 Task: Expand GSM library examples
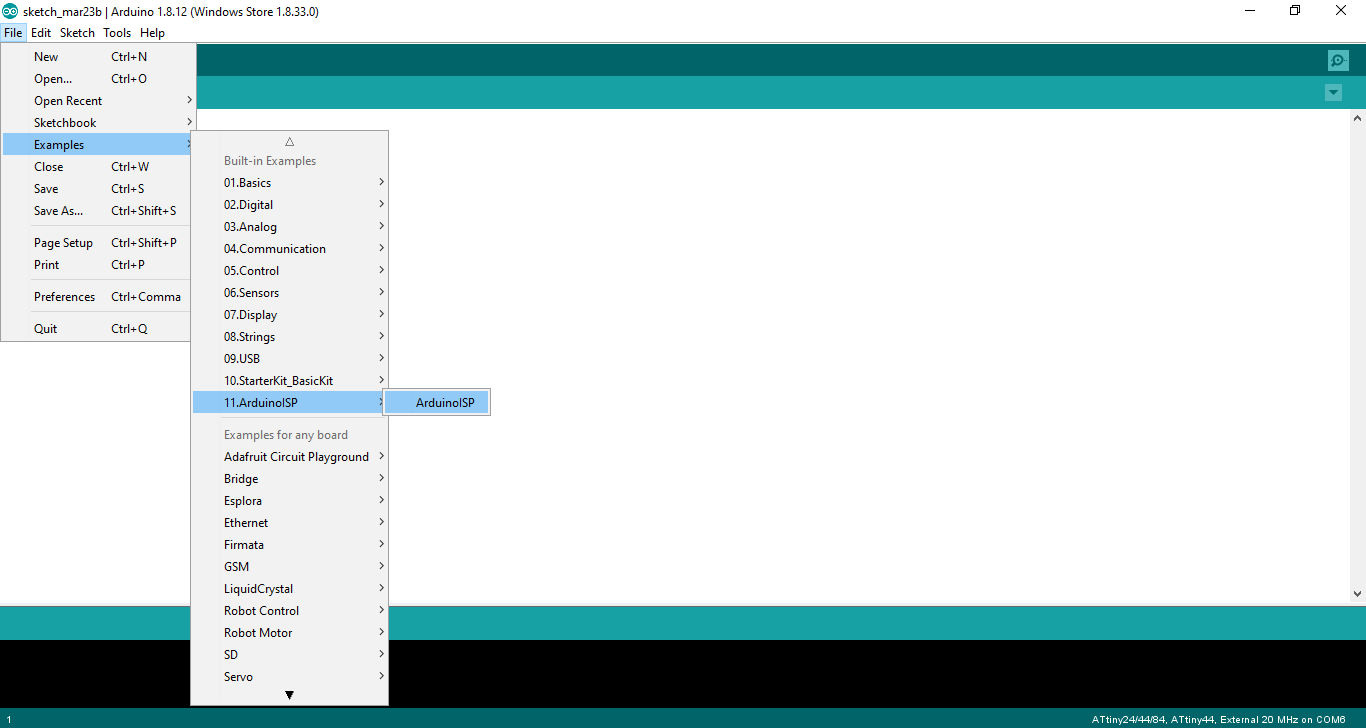(290, 567)
